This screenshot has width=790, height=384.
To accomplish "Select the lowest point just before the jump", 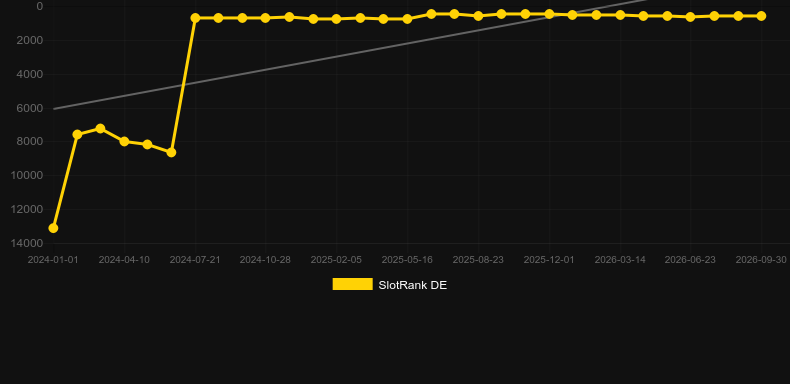I will (171, 152).
